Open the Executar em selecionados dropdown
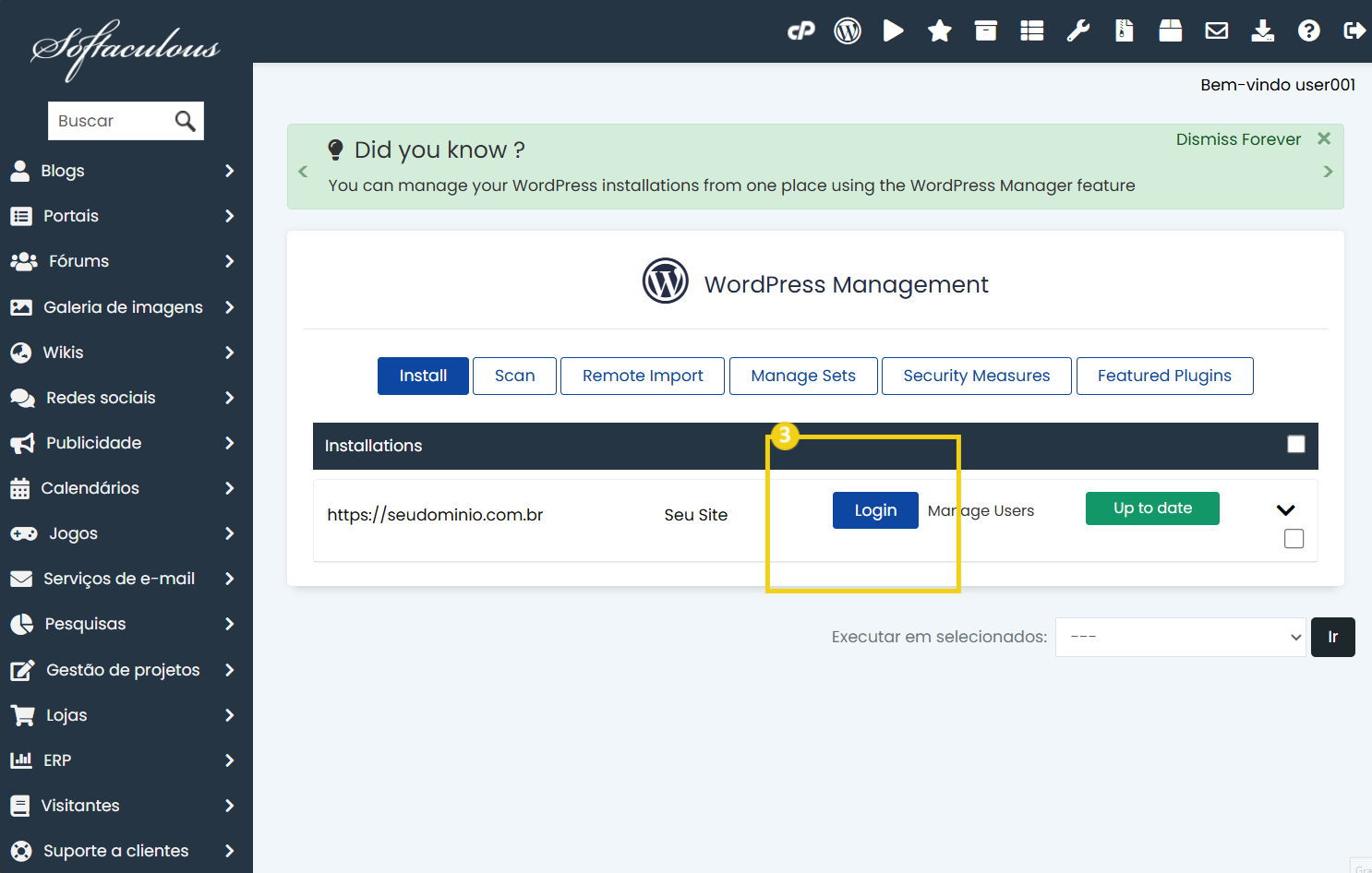Image resolution: width=1372 pixels, height=873 pixels. coord(1181,637)
